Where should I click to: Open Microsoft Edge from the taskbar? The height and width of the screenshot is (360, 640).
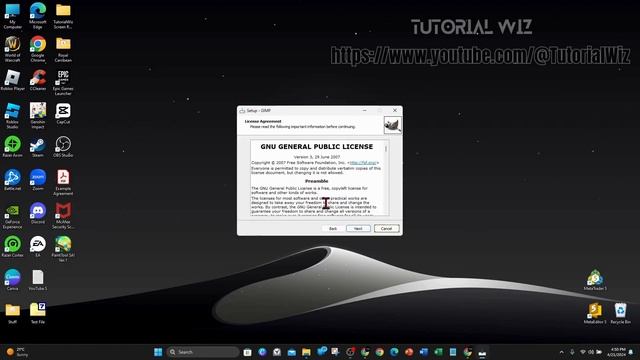pos(394,352)
